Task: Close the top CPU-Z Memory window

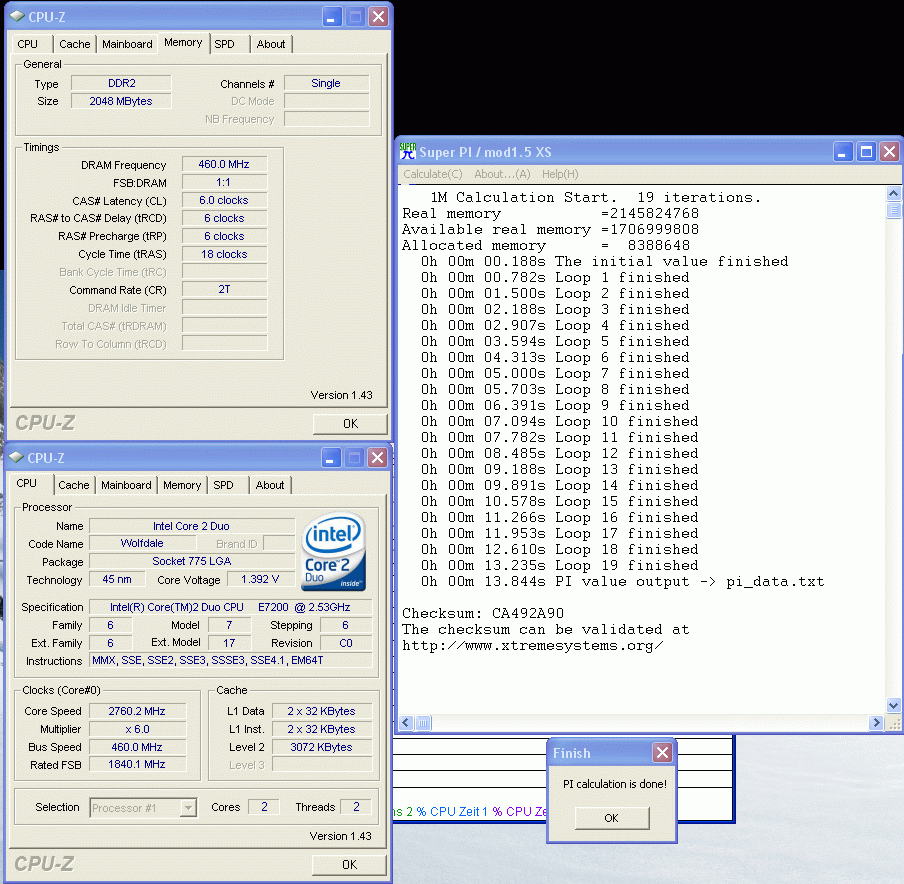Action: click(x=378, y=17)
